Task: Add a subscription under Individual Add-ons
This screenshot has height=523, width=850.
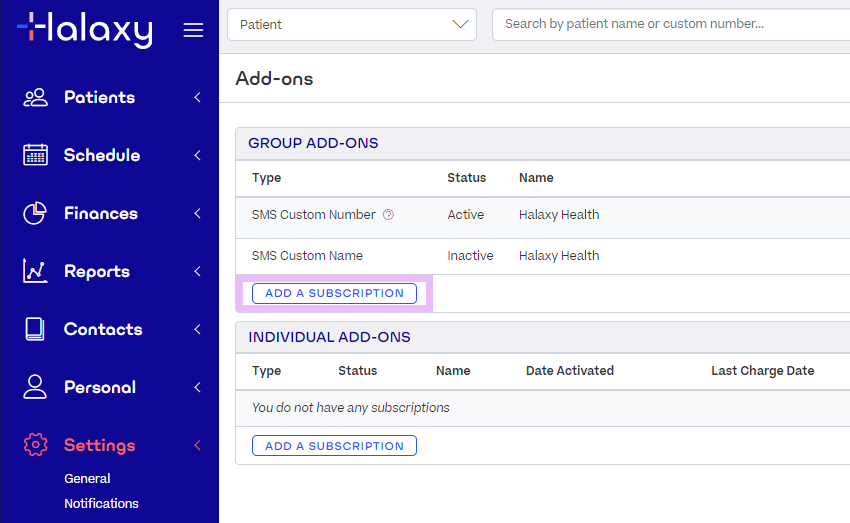Action: (x=334, y=446)
